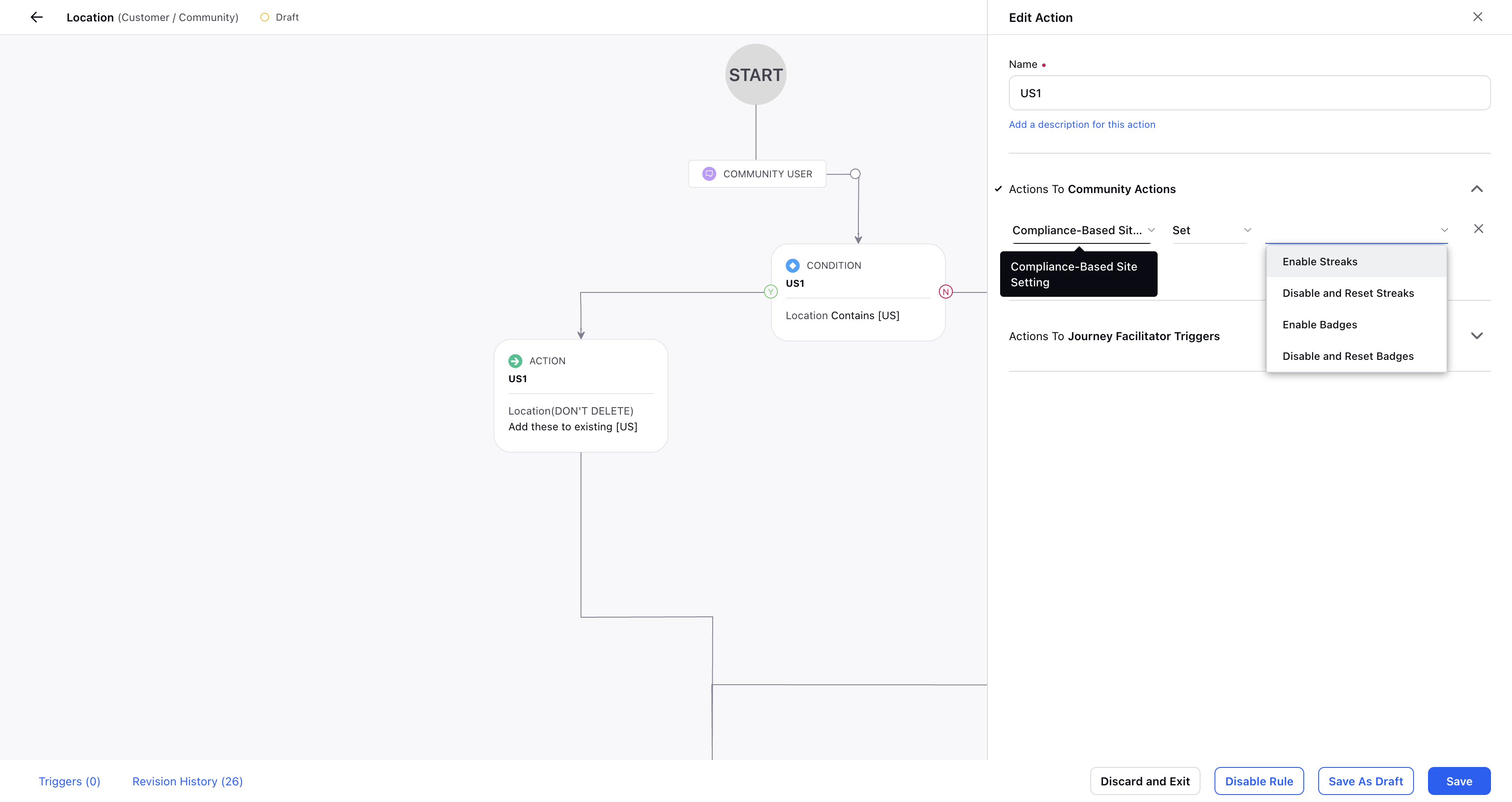Screen dimensions: 1512x802
Task: Click the Location rule title
Action: pyautogui.click(x=90, y=17)
